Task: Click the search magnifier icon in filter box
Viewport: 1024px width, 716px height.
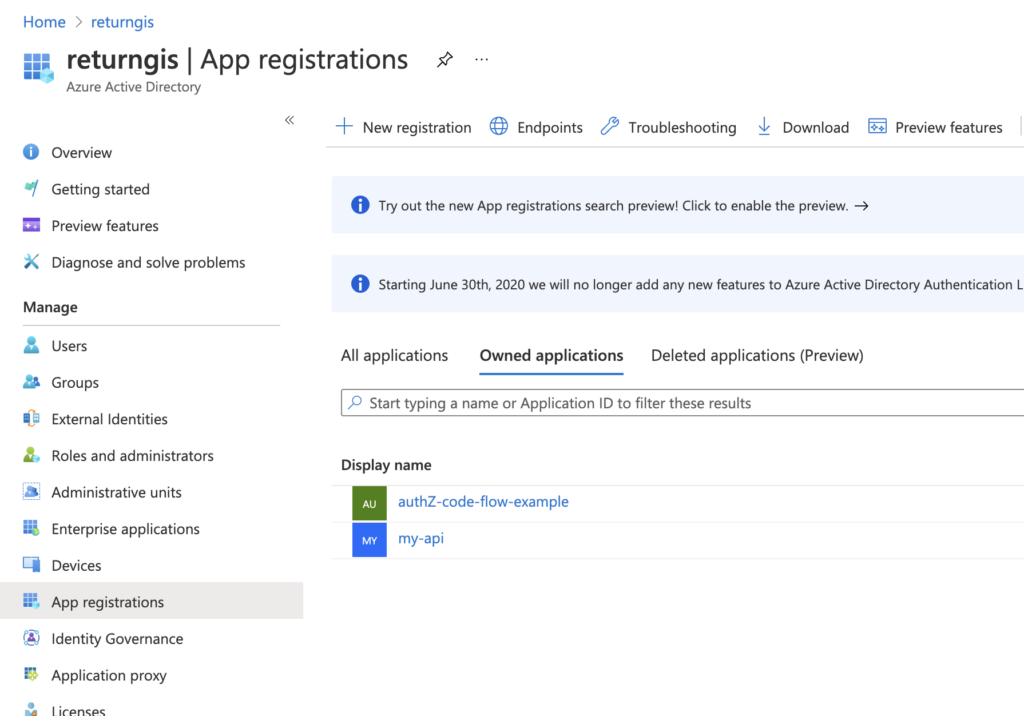Action: (x=355, y=402)
